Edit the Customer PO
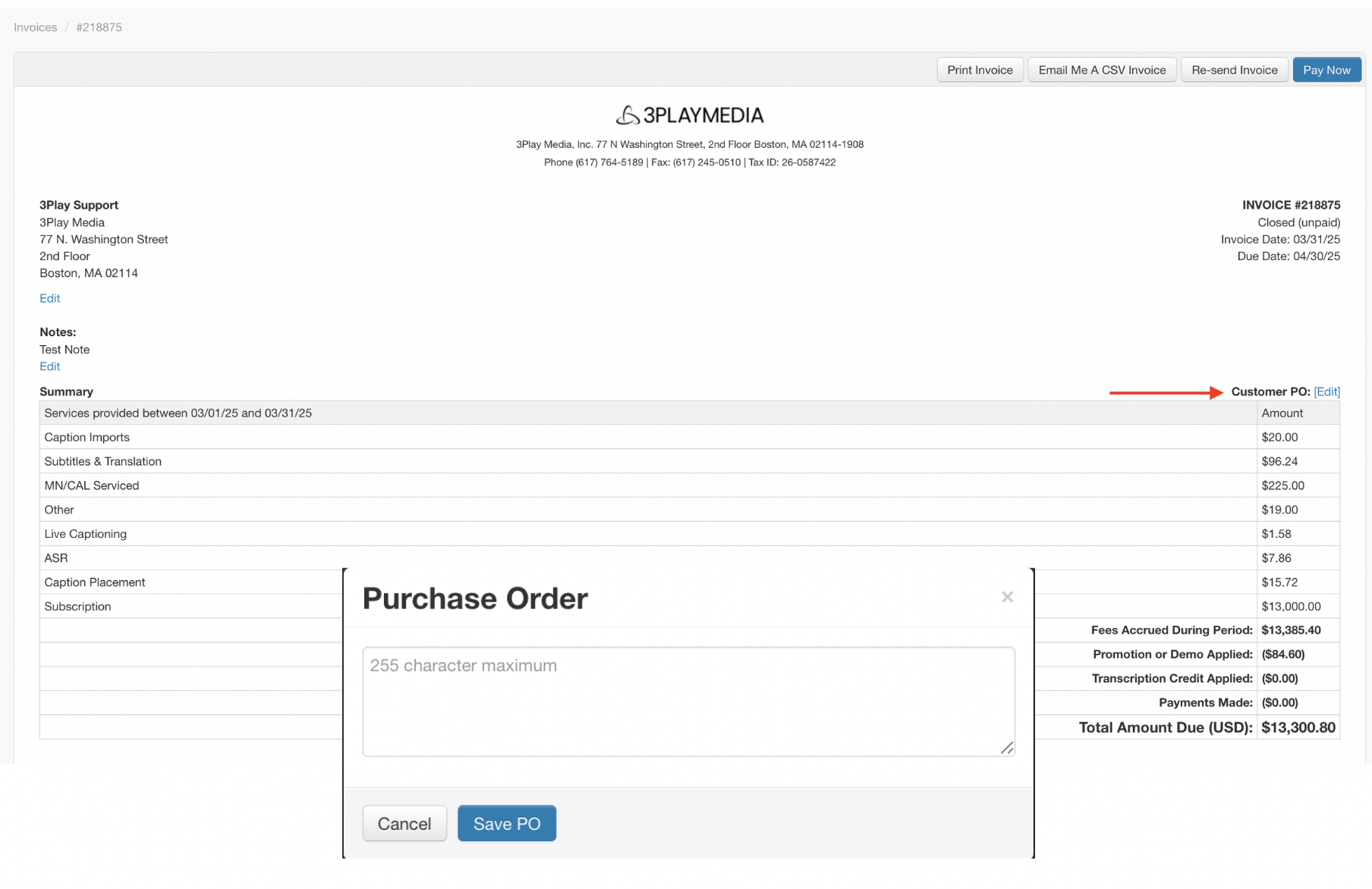The image size is (1372, 889). [1326, 391]
